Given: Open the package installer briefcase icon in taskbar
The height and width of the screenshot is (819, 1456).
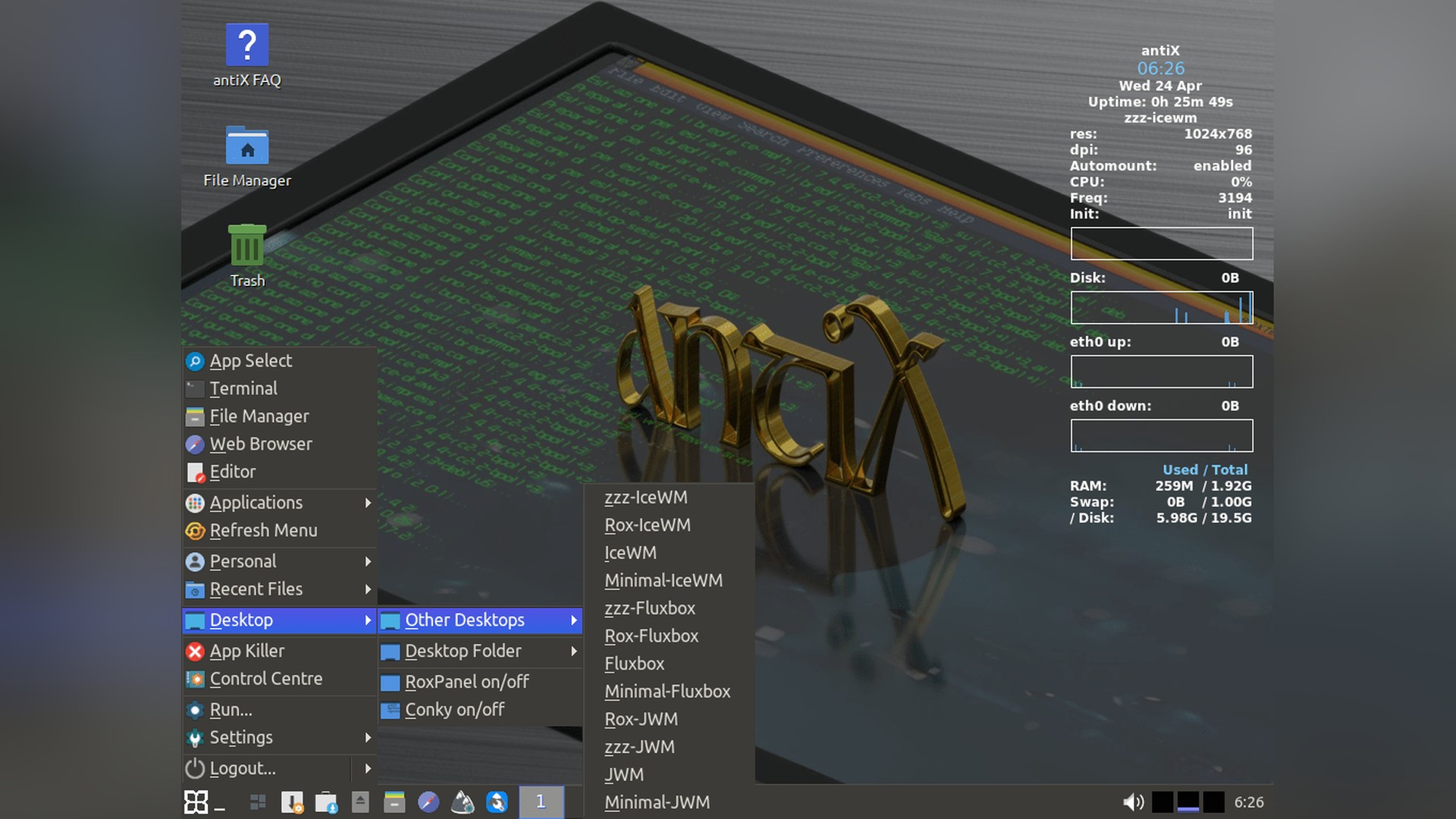Looking at the screenshot, I should click(325, 802).
